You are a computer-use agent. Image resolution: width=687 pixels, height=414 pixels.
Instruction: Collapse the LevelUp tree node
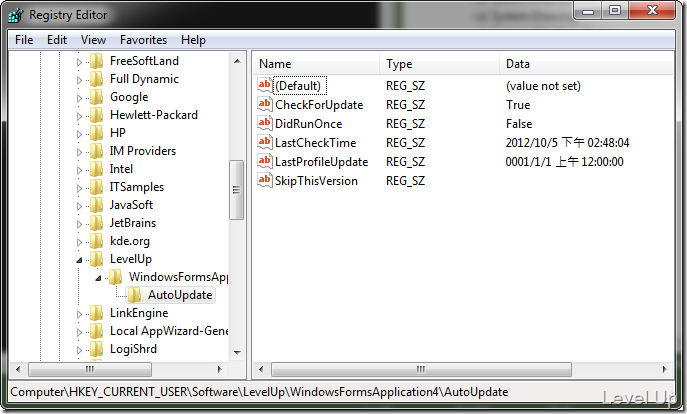(79, 260)
